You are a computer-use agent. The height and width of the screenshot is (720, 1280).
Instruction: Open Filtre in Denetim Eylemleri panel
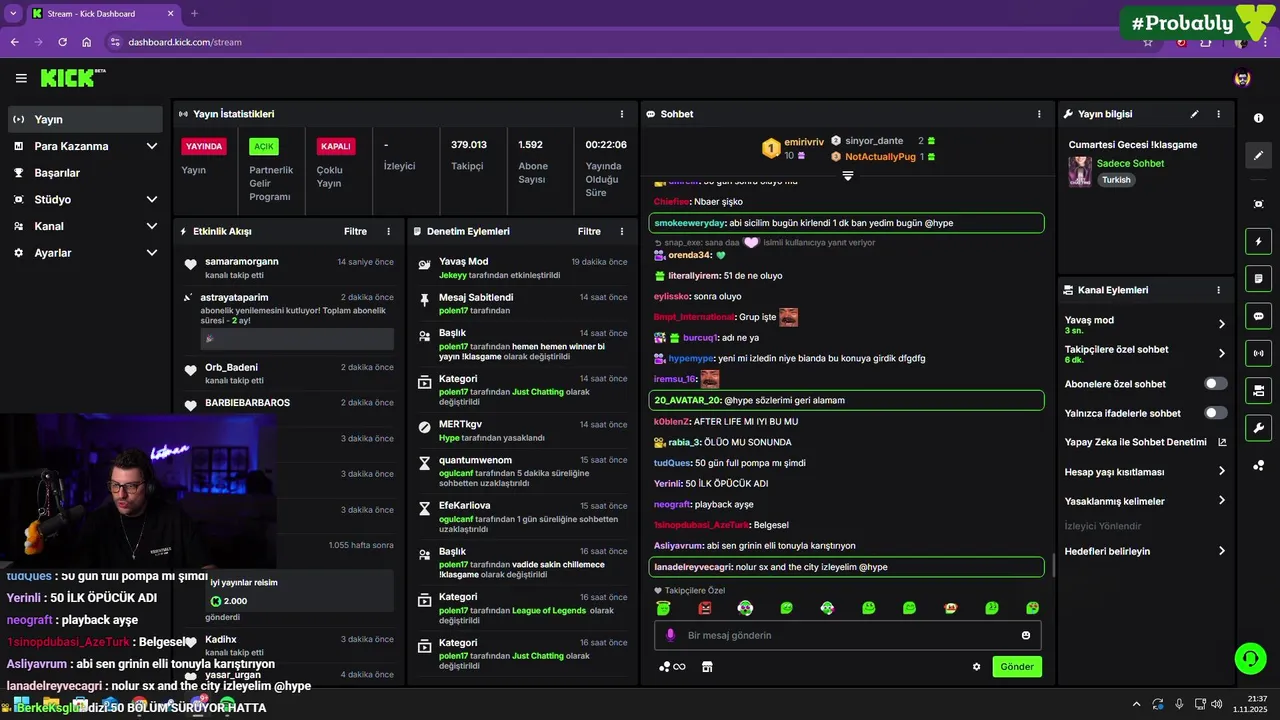(x=589, y=231)
